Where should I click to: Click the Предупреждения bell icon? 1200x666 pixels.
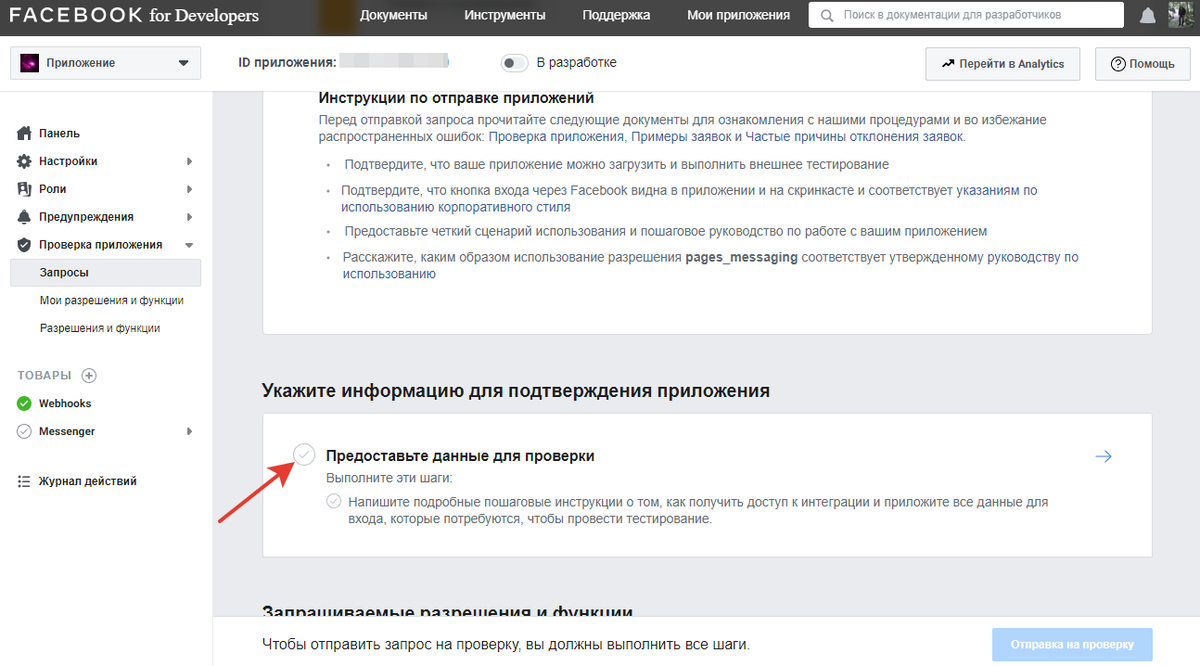click(x=25, y=217)
